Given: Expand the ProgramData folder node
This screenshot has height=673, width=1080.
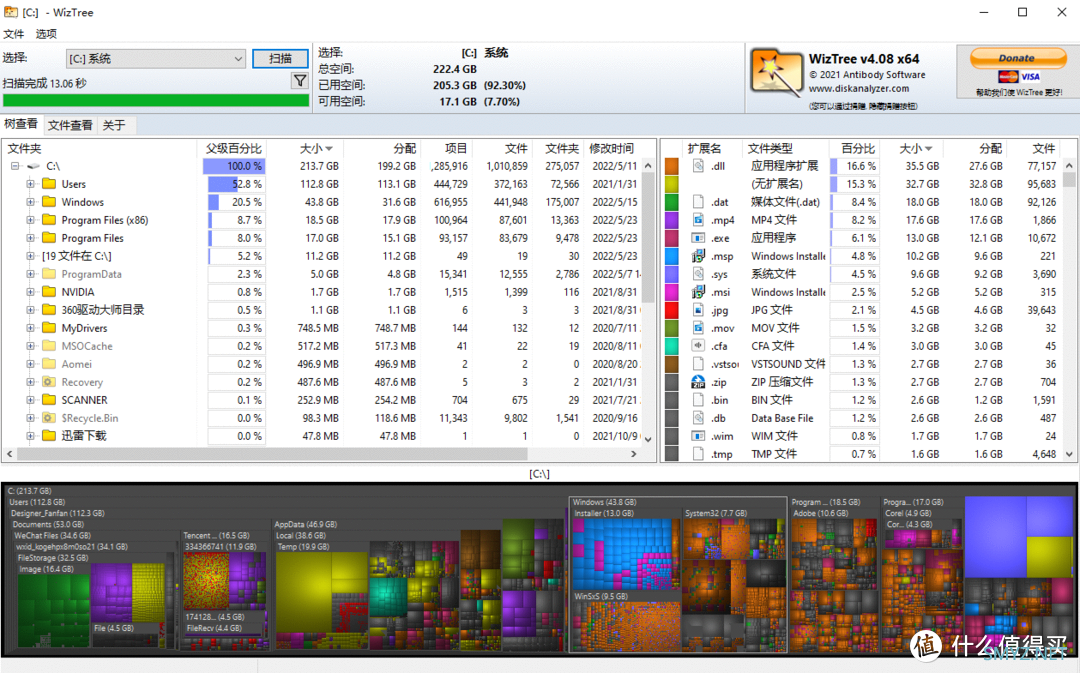Looking at the screenshot, I should (x=30, y=274).
